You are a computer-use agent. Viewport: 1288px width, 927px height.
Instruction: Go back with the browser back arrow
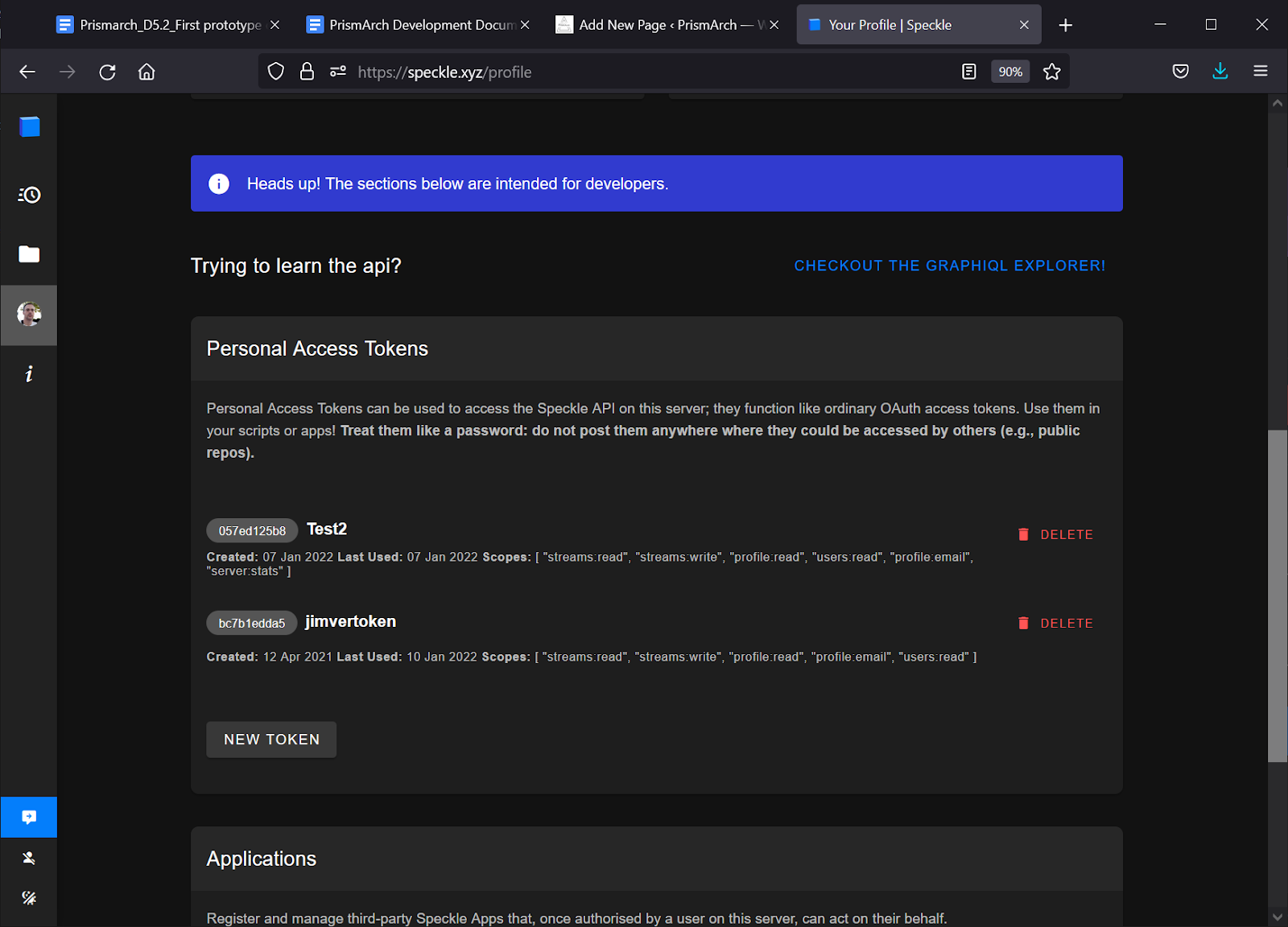pyautogui.click(x=27, y=72)
